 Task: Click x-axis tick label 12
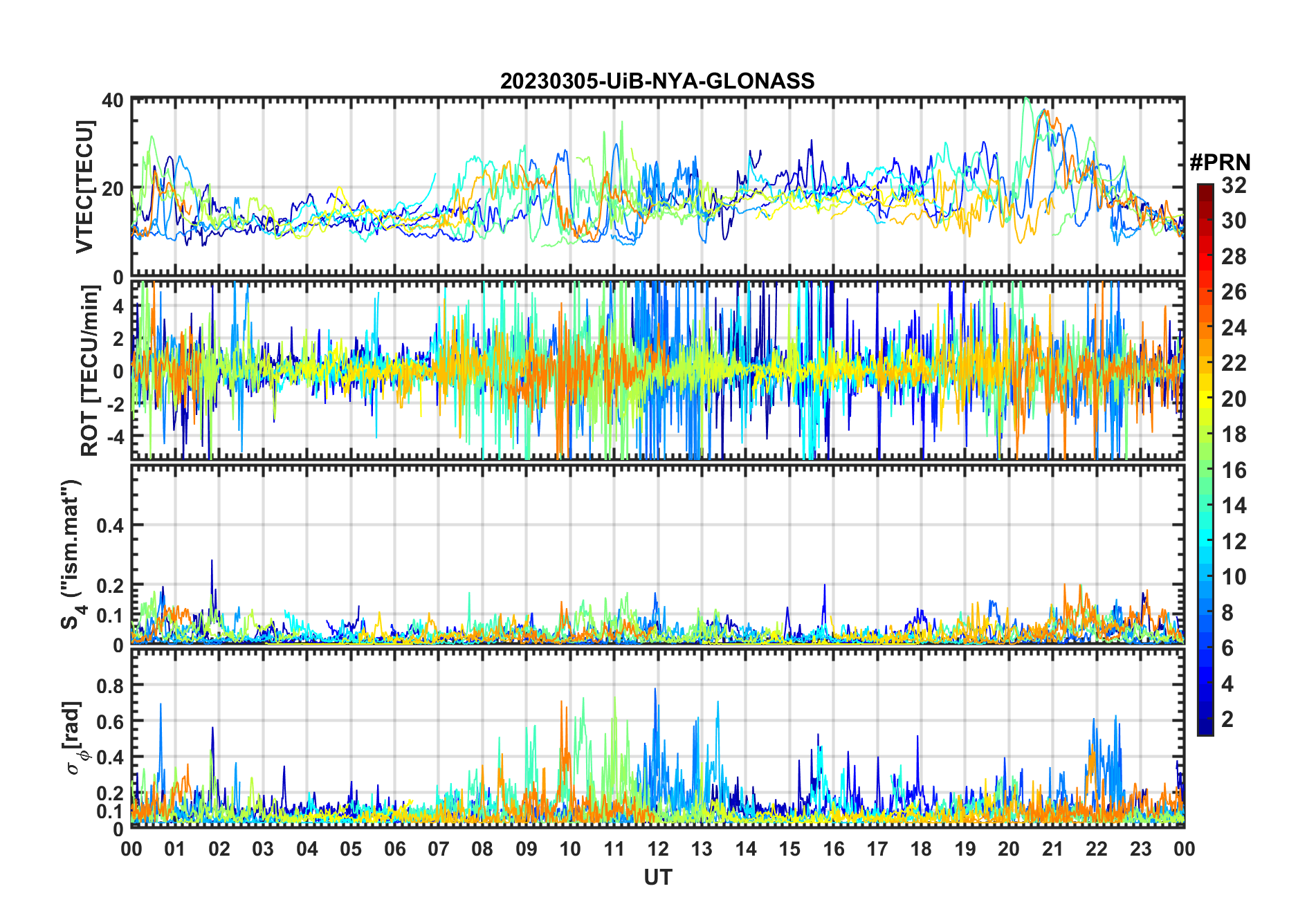coord(657,849)
